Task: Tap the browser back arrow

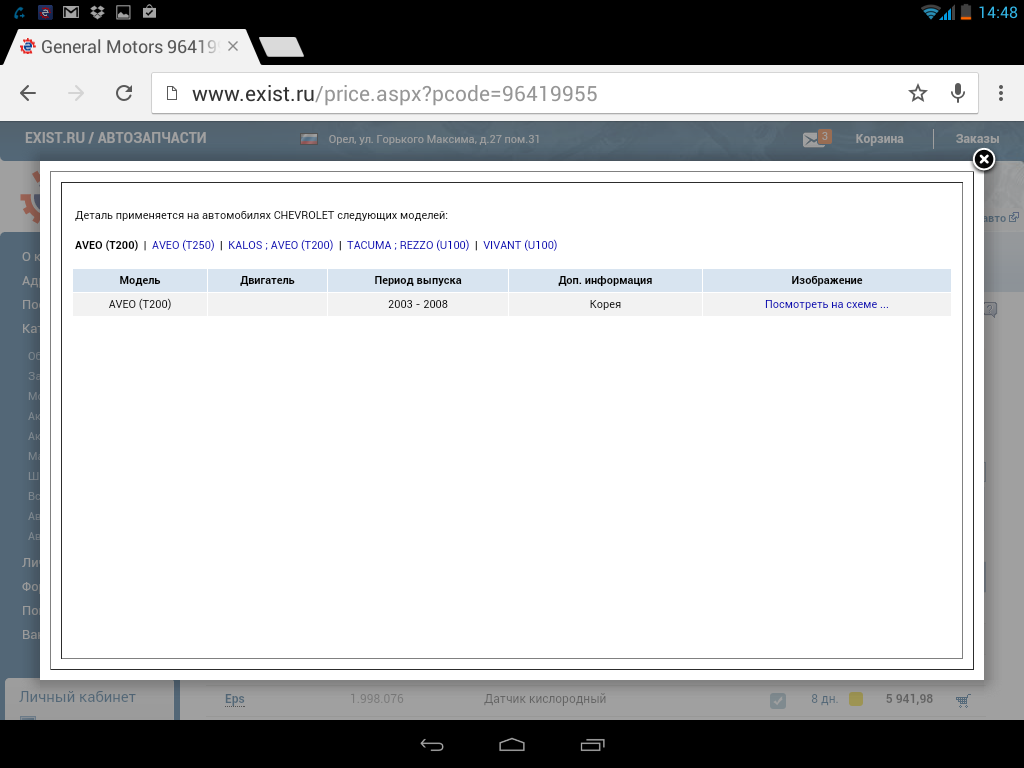Action: point(28,93)
